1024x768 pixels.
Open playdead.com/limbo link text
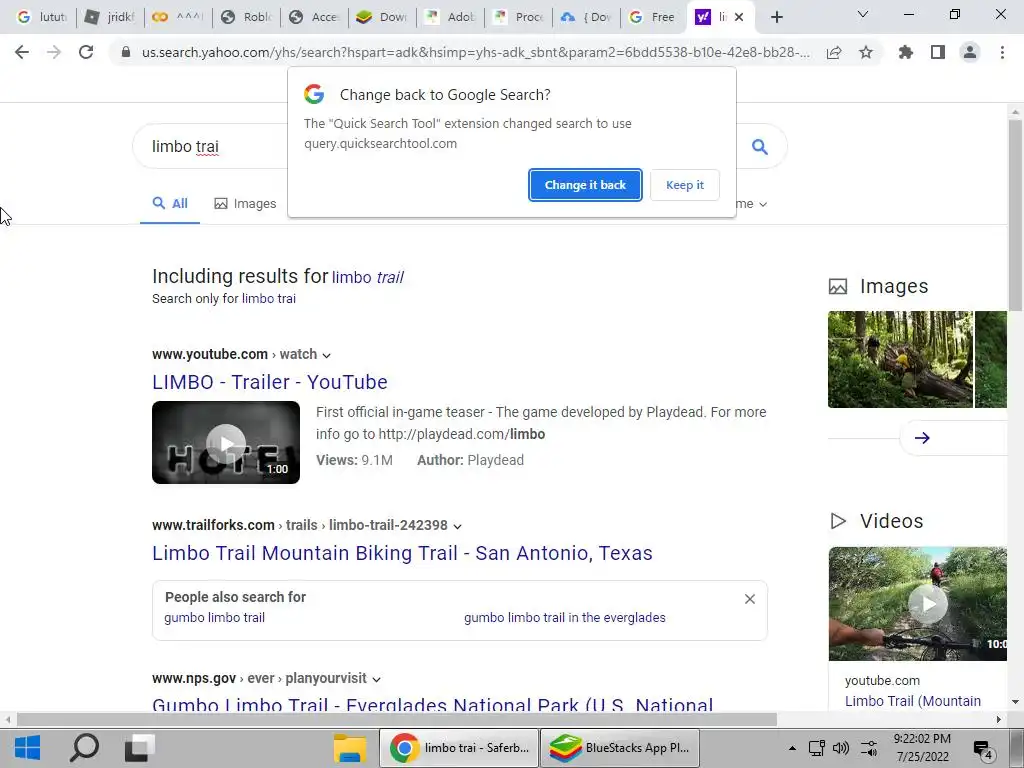462,434
